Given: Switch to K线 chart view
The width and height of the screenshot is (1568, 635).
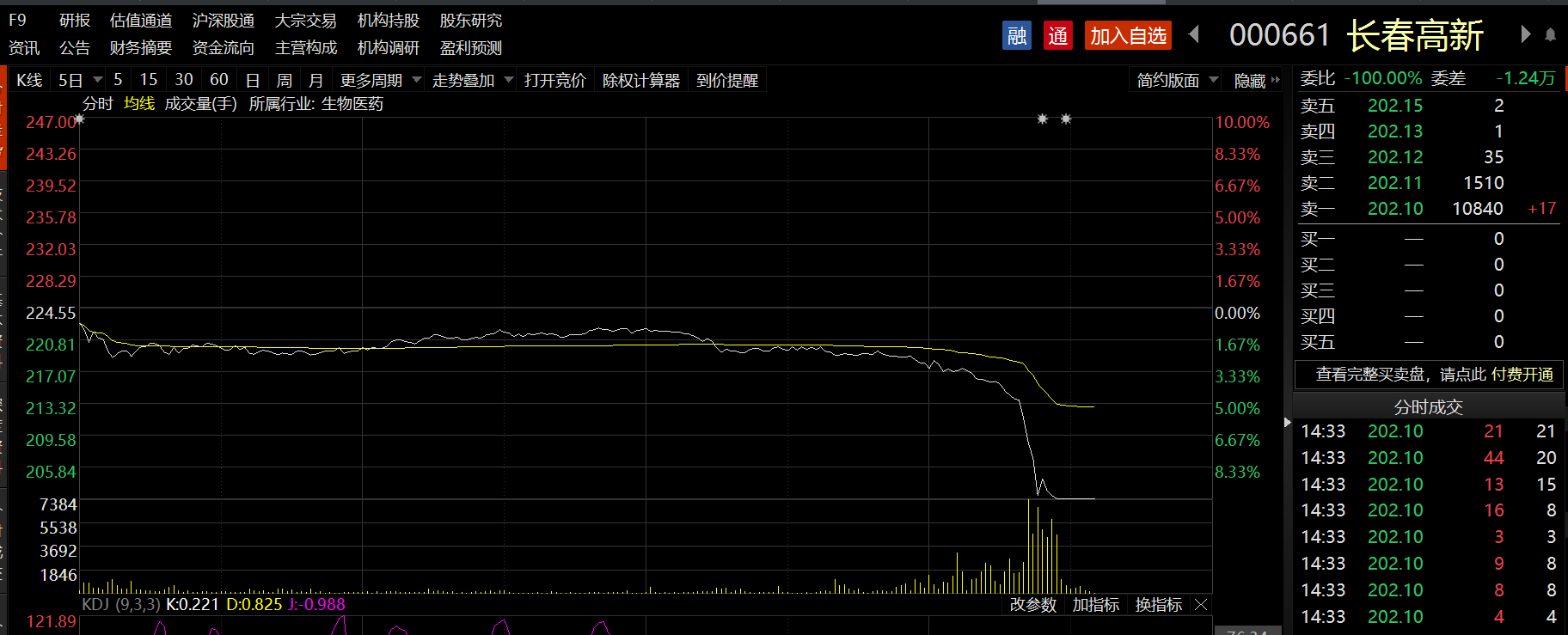Looking at the screenshot, I should [x=29, y=80].
